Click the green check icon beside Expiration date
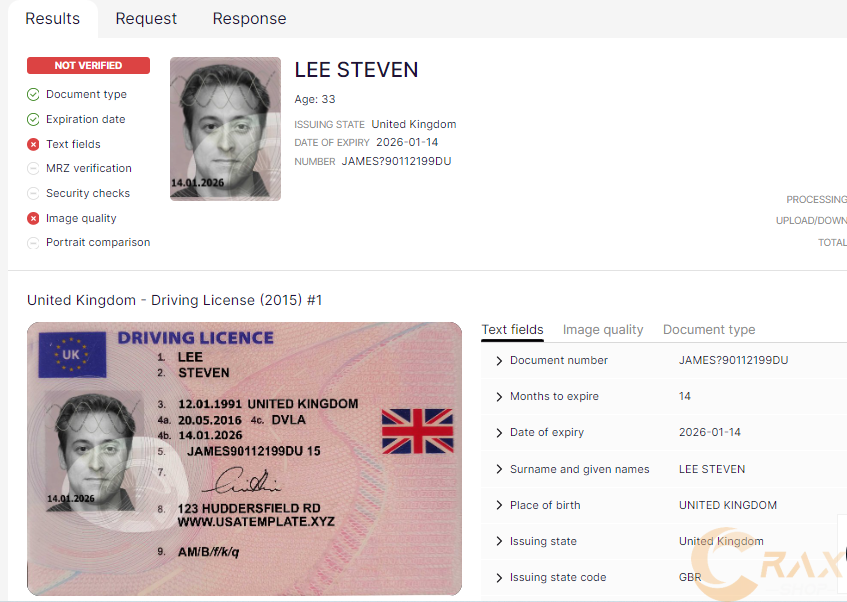Image resolution: width=847 pixels, height=602 pixels. 31,119
